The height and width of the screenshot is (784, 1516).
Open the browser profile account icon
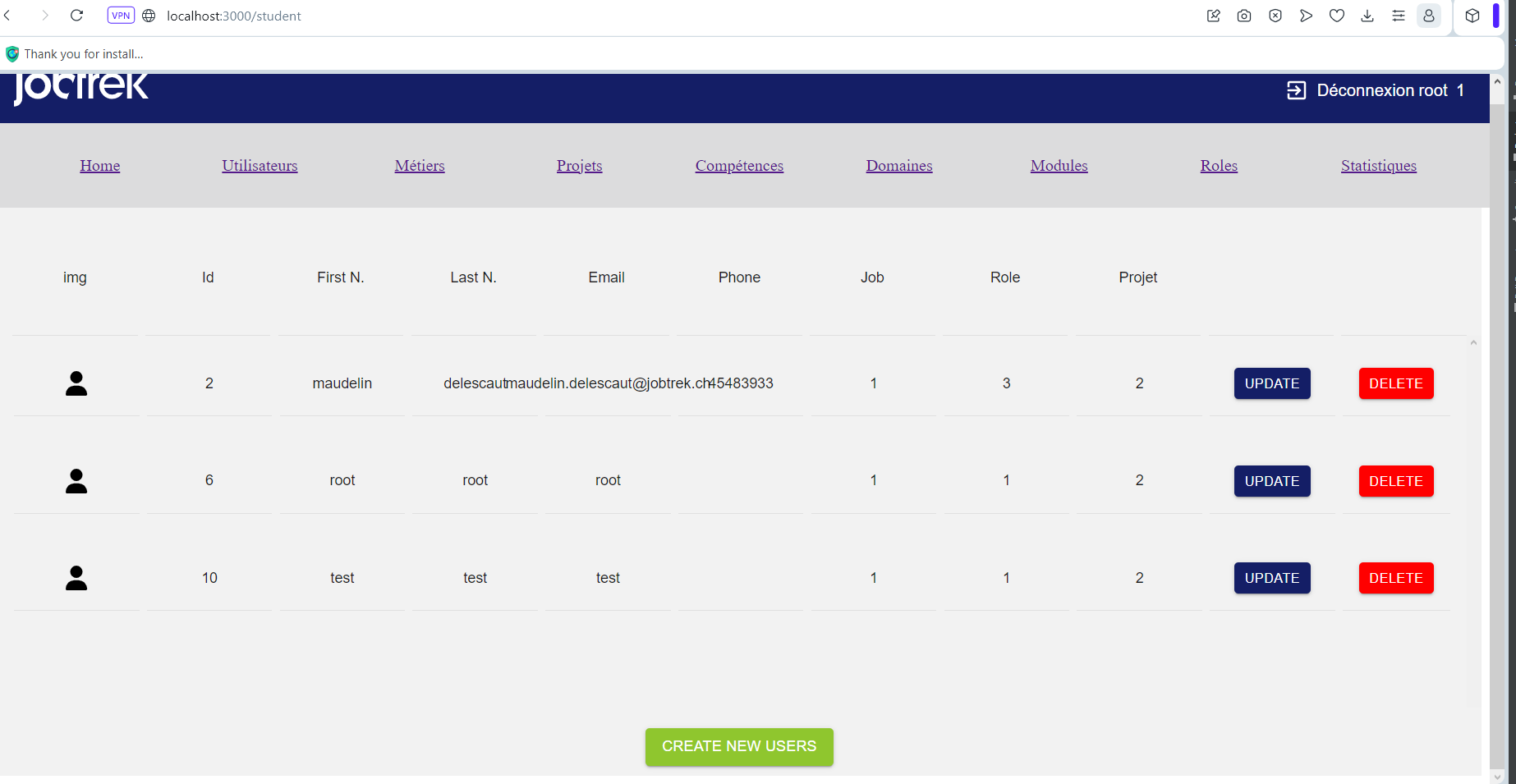coord(1429,16)
